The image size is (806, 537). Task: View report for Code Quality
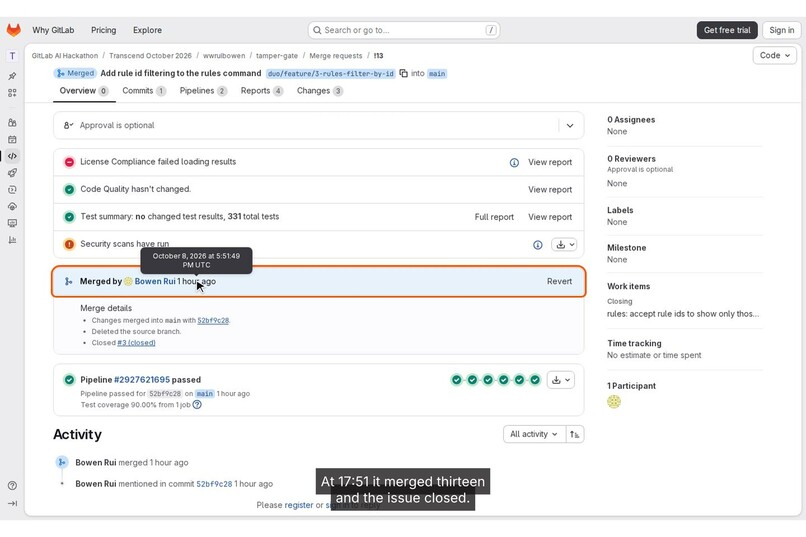pyautogui.click(x=550, y=190)
